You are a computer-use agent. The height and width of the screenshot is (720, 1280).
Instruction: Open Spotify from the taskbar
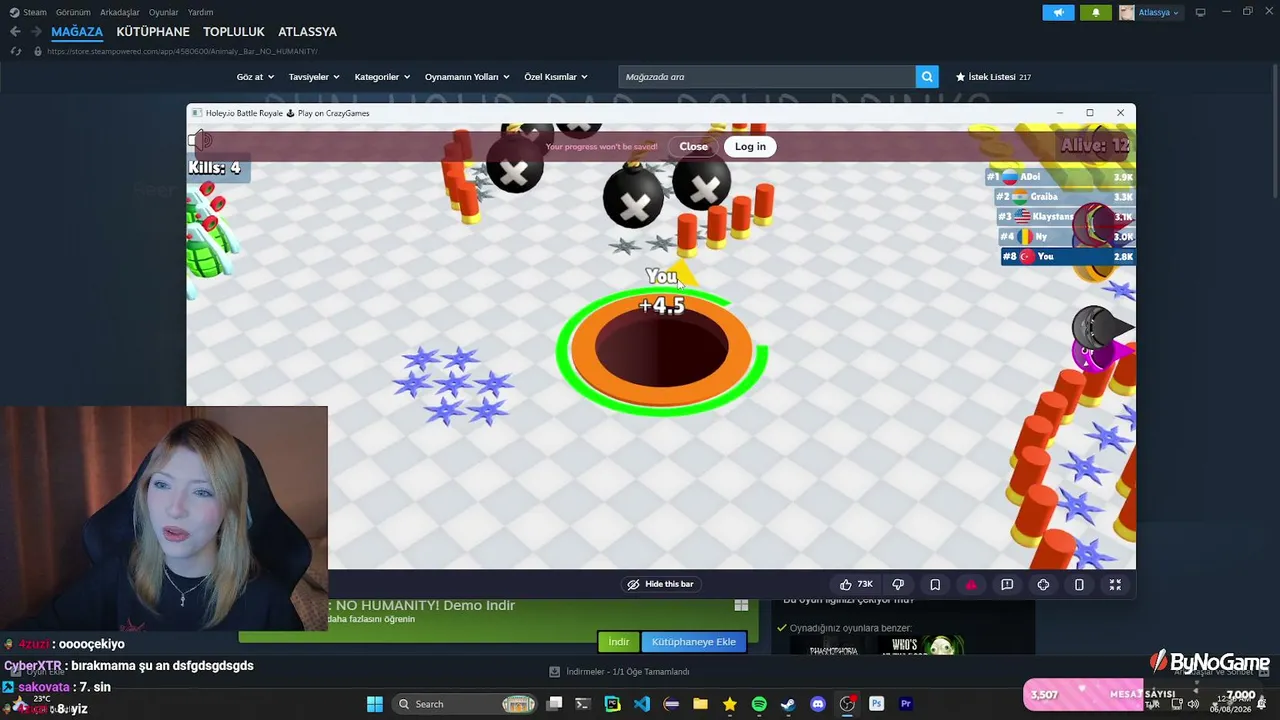(x=759, y=704)
